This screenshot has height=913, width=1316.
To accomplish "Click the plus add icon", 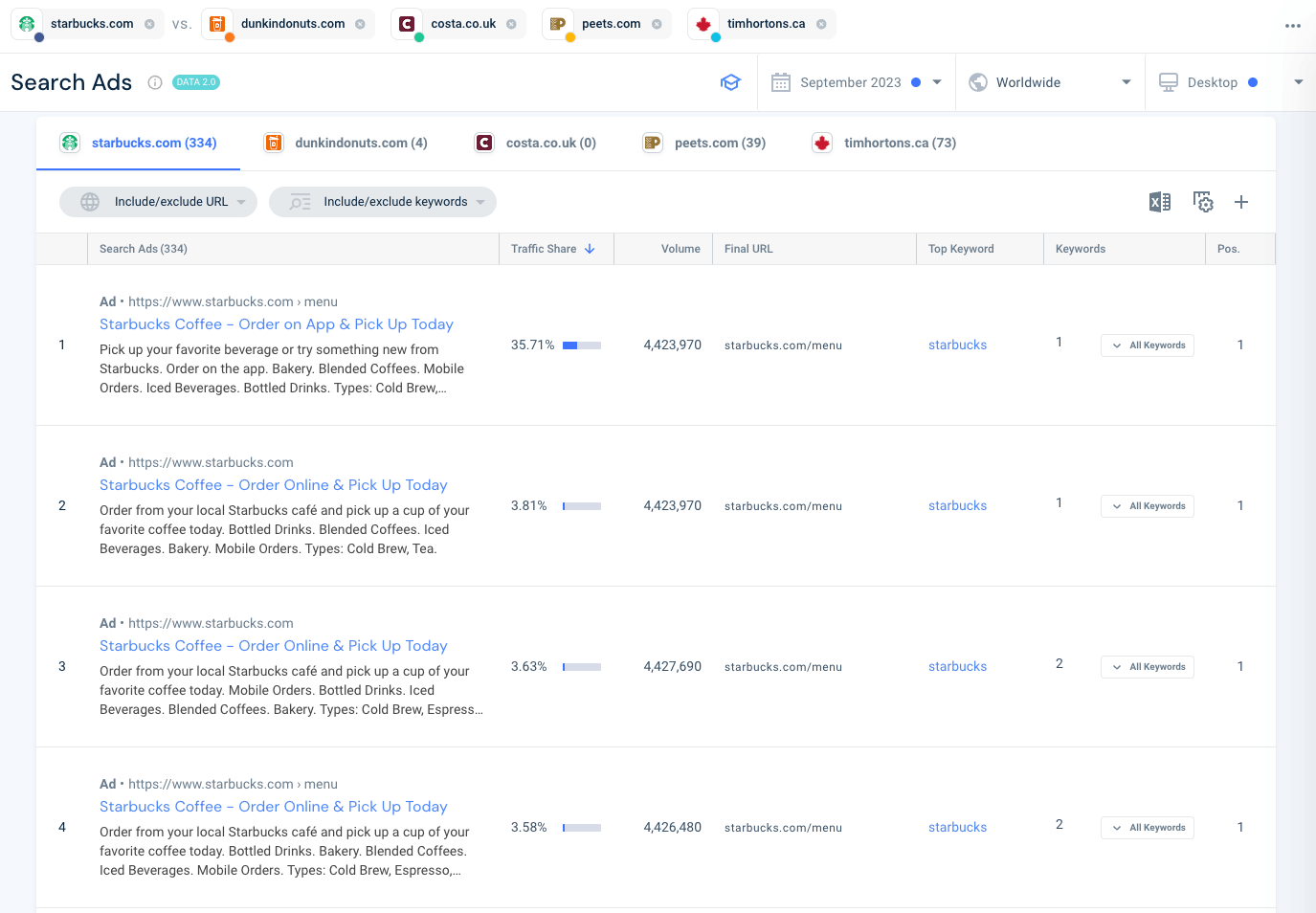I will pos(1241,202).
